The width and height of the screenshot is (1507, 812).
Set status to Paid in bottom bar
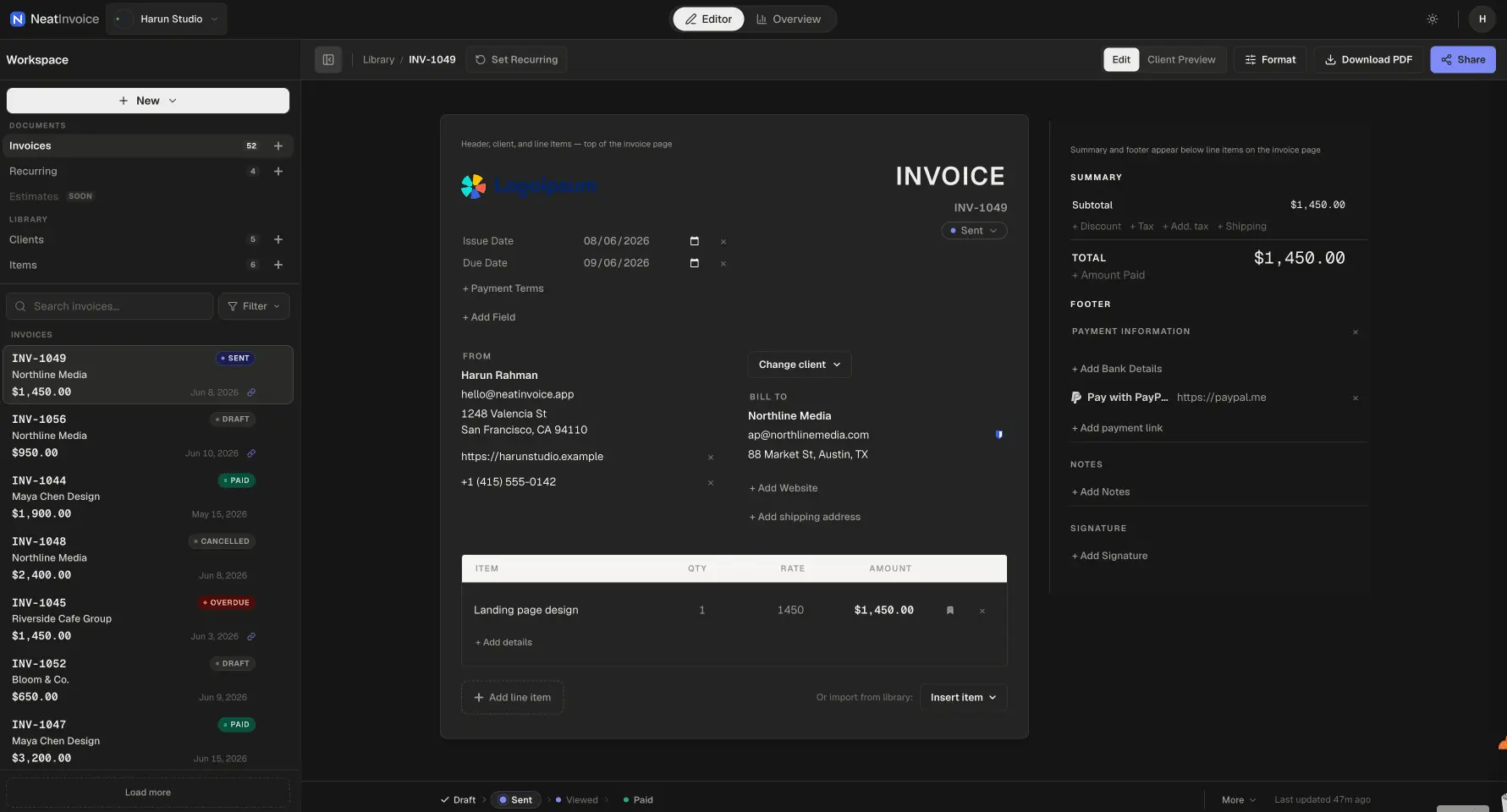click(638, 799)
